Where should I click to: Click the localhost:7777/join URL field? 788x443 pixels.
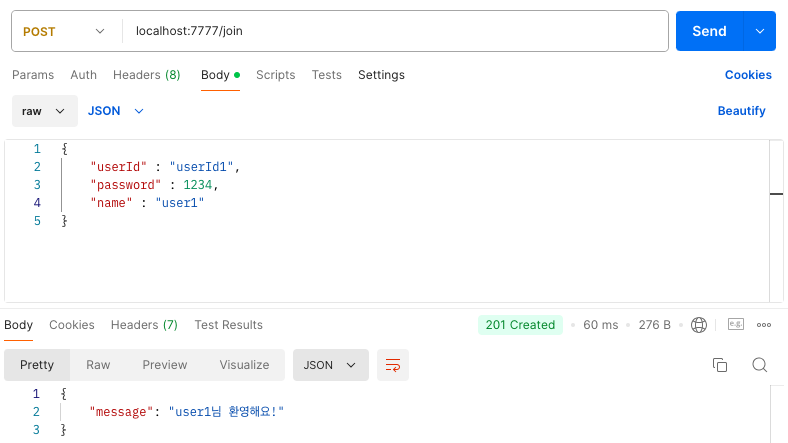(x=395, y=31)
